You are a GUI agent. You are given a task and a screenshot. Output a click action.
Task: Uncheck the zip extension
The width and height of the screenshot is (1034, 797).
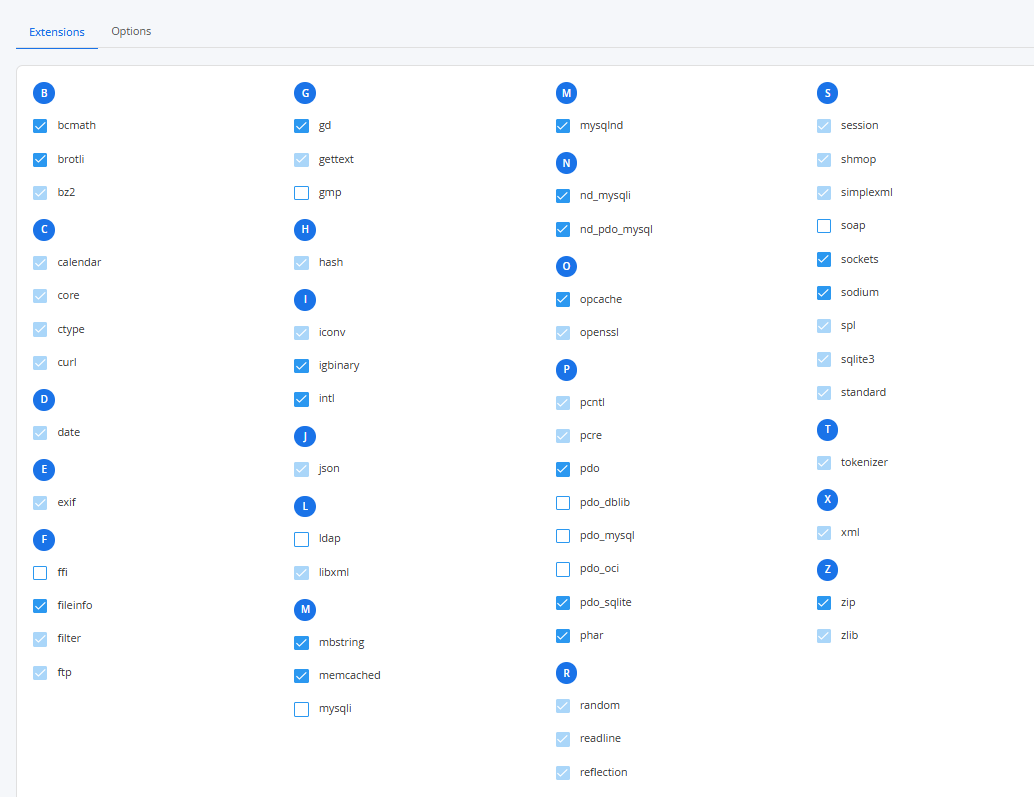(824, 603)
